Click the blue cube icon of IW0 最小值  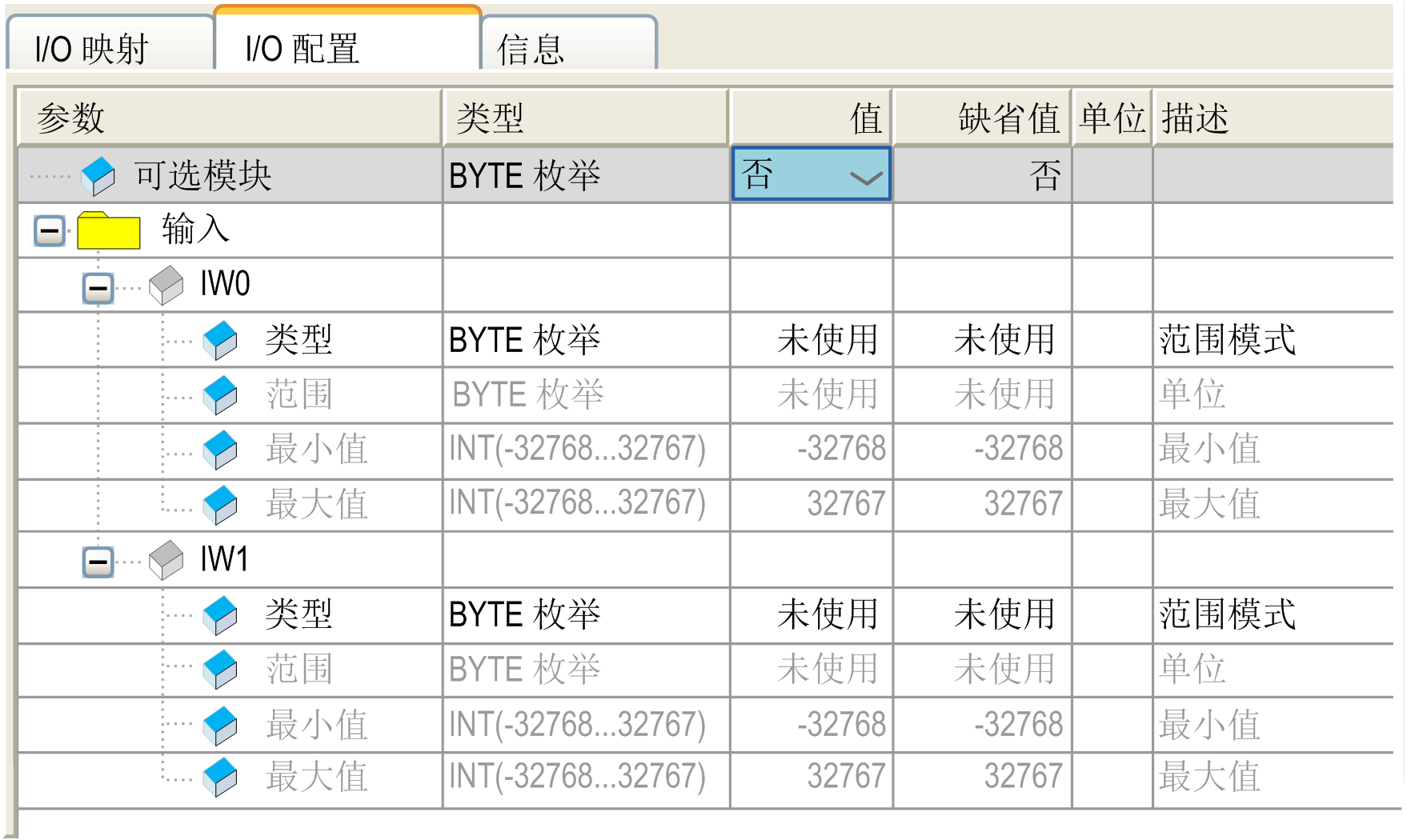pos(220,450)
